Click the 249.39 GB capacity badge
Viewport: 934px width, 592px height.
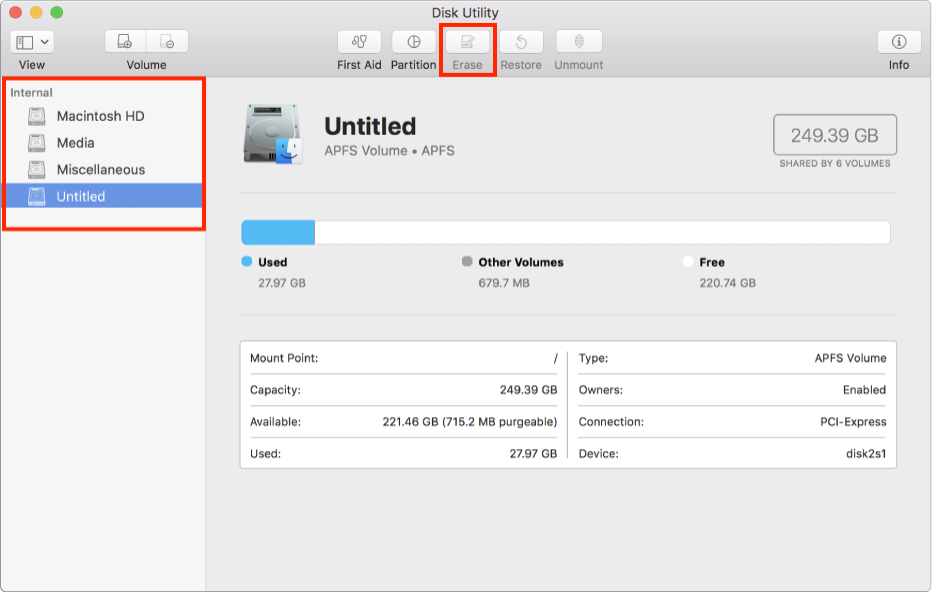click(835, 134)
